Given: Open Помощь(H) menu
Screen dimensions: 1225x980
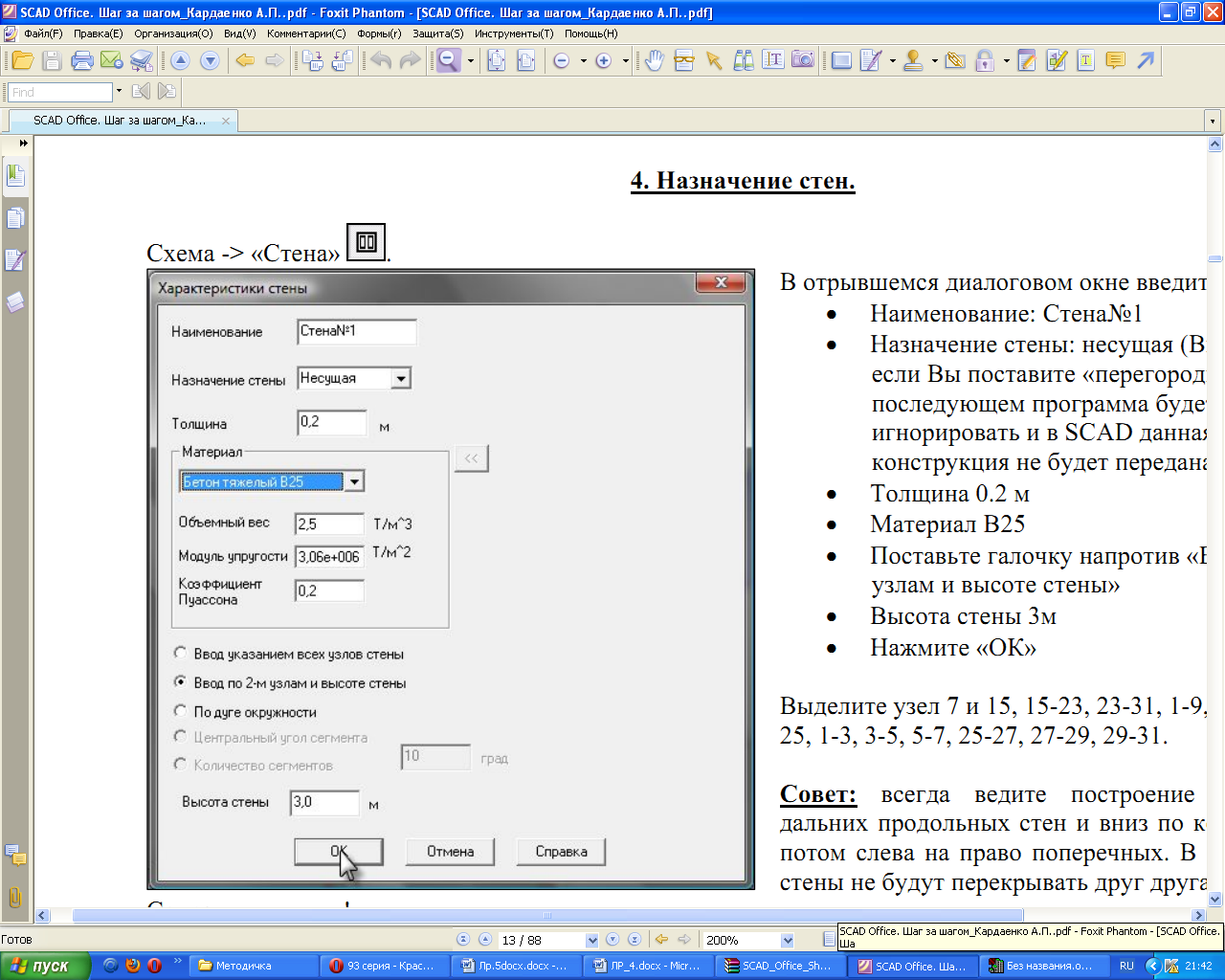Looking at the screenshot, I should (x=591, y=33).
